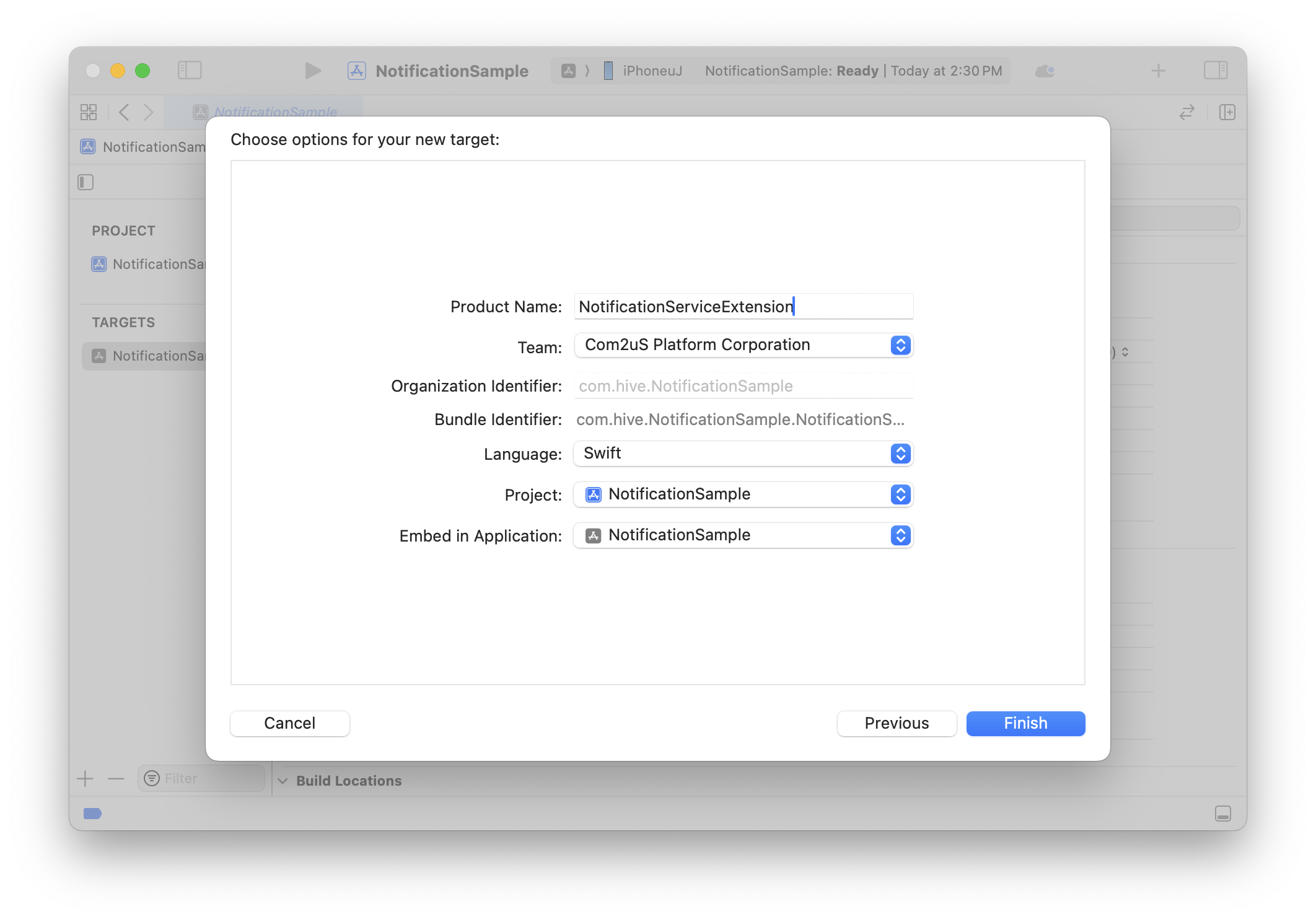Add a new editor with plus icon

click(x=1158, y=70)
